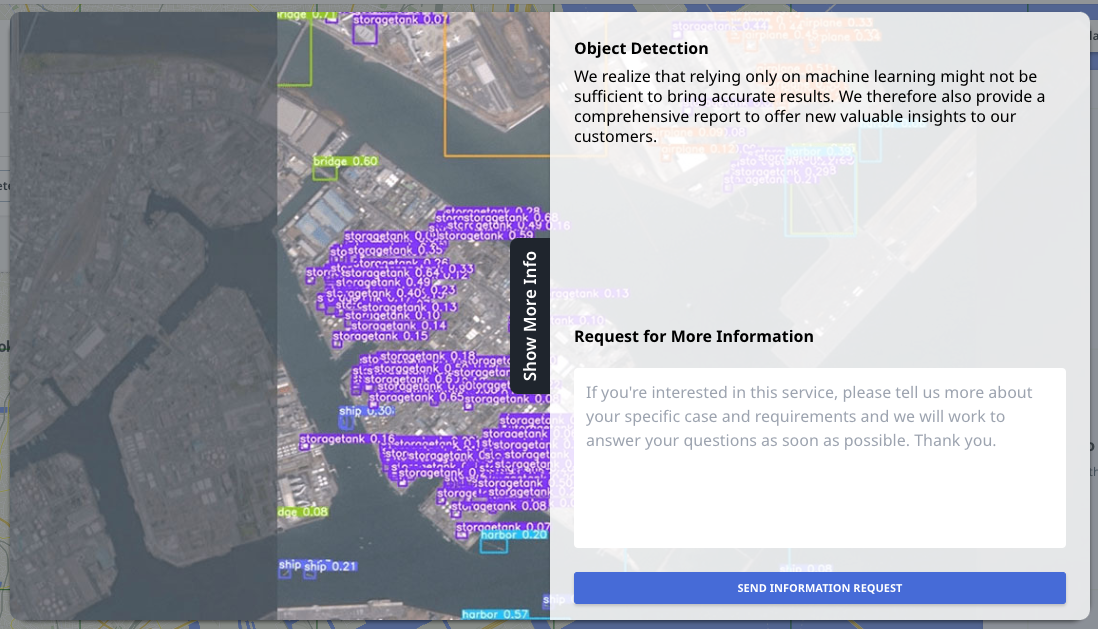
Task: Click the Show More Info vertical tab
Action: [530, 316]
